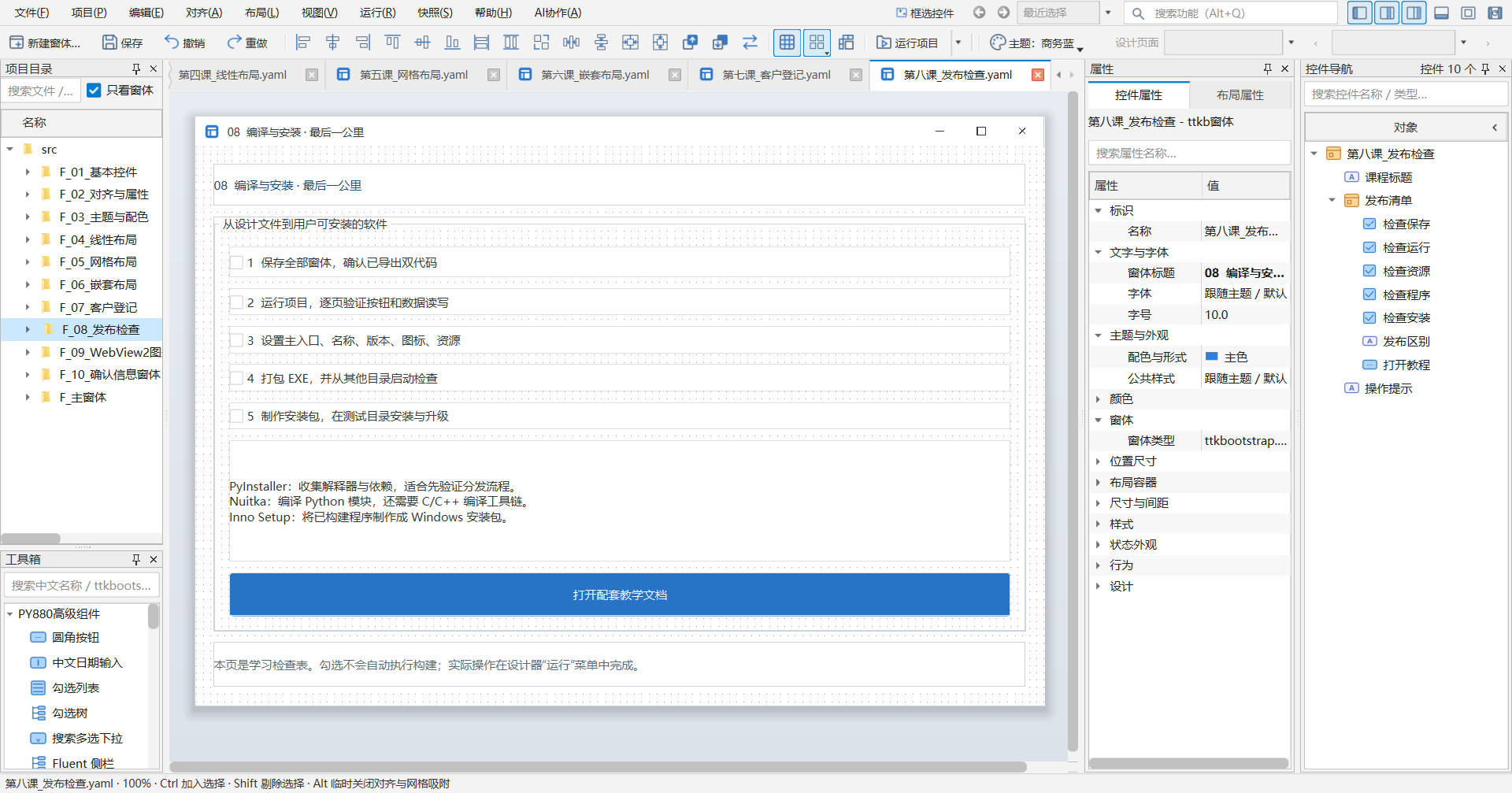
Task: Click the swap arrows toolbar icon
Action: coord(750,43)
